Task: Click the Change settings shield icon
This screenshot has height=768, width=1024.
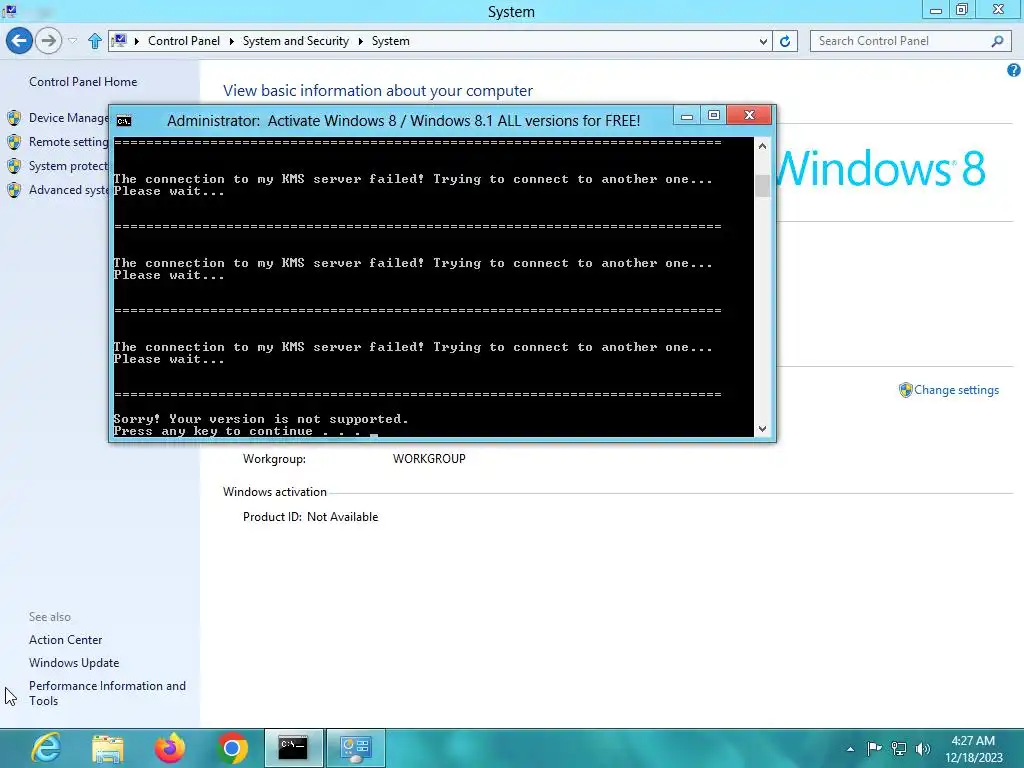Action: (905, 390)
